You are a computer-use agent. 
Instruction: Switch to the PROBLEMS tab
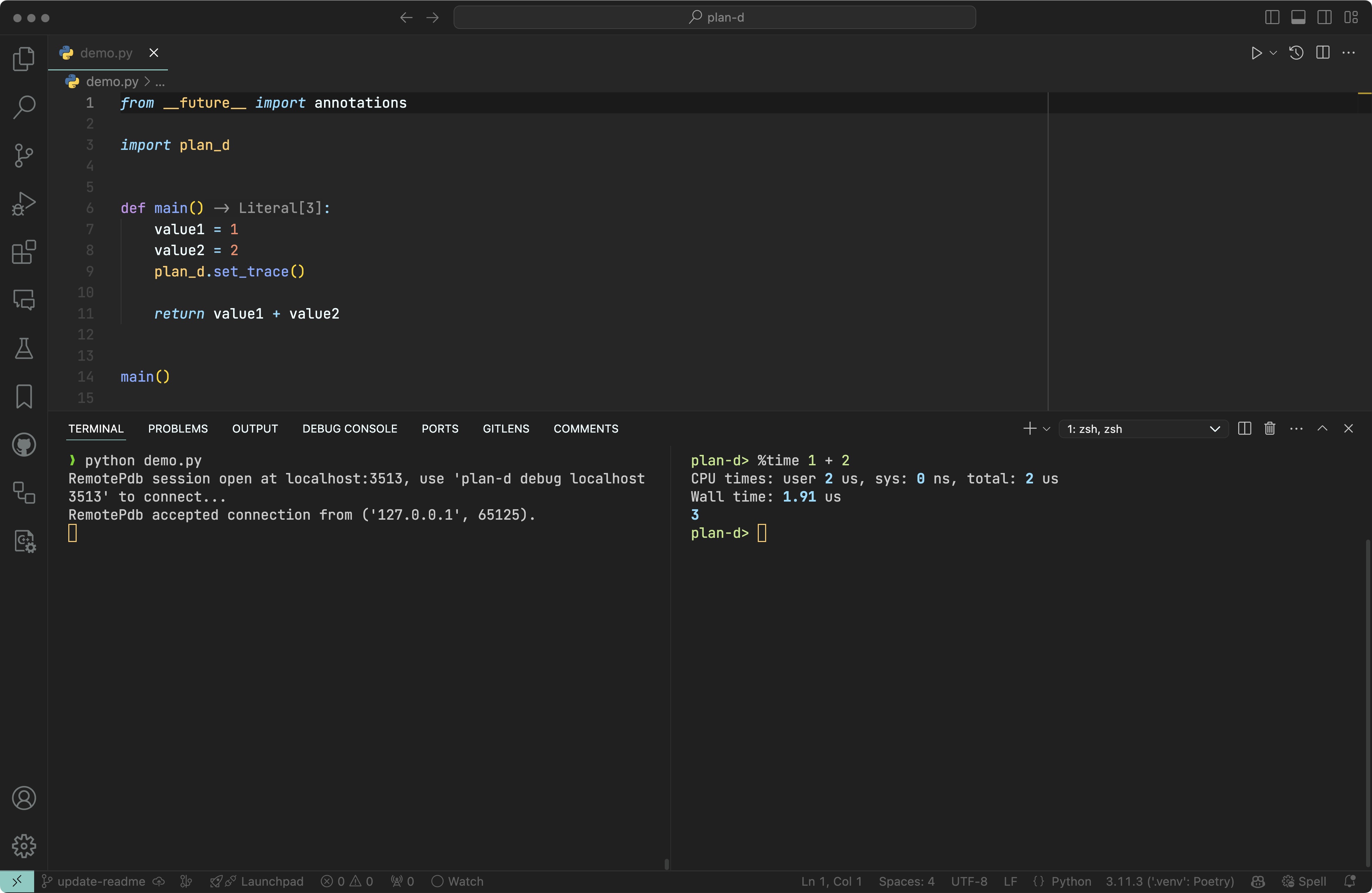178,429
